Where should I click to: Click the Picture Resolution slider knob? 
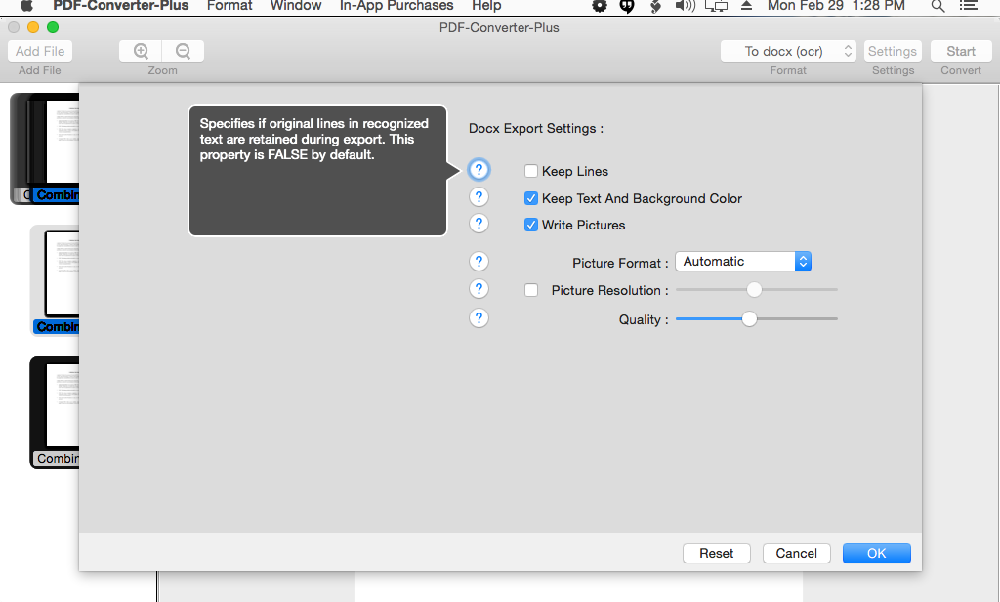pos(754,290)
